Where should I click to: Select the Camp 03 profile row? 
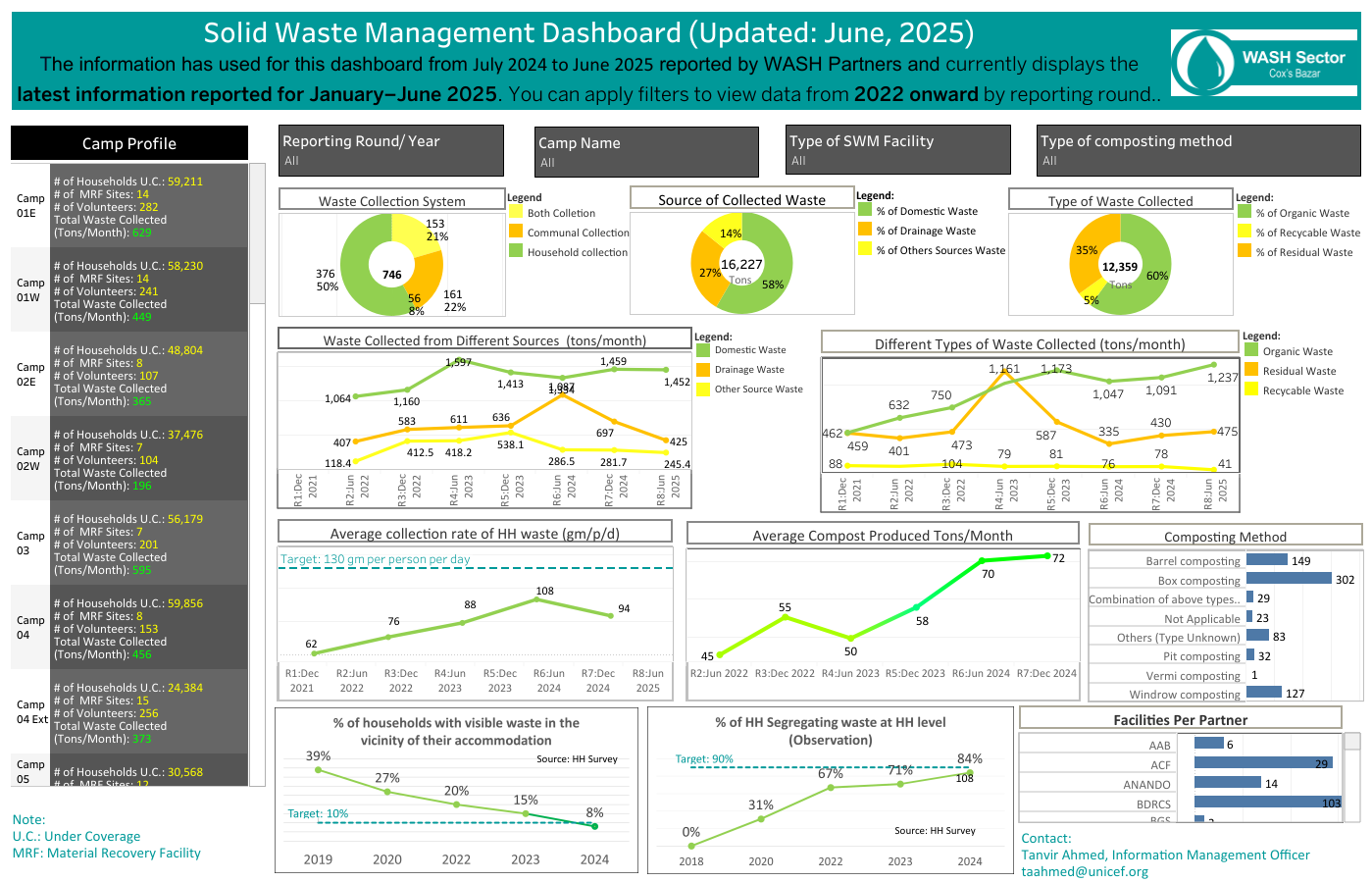click(x=129, y=544)
